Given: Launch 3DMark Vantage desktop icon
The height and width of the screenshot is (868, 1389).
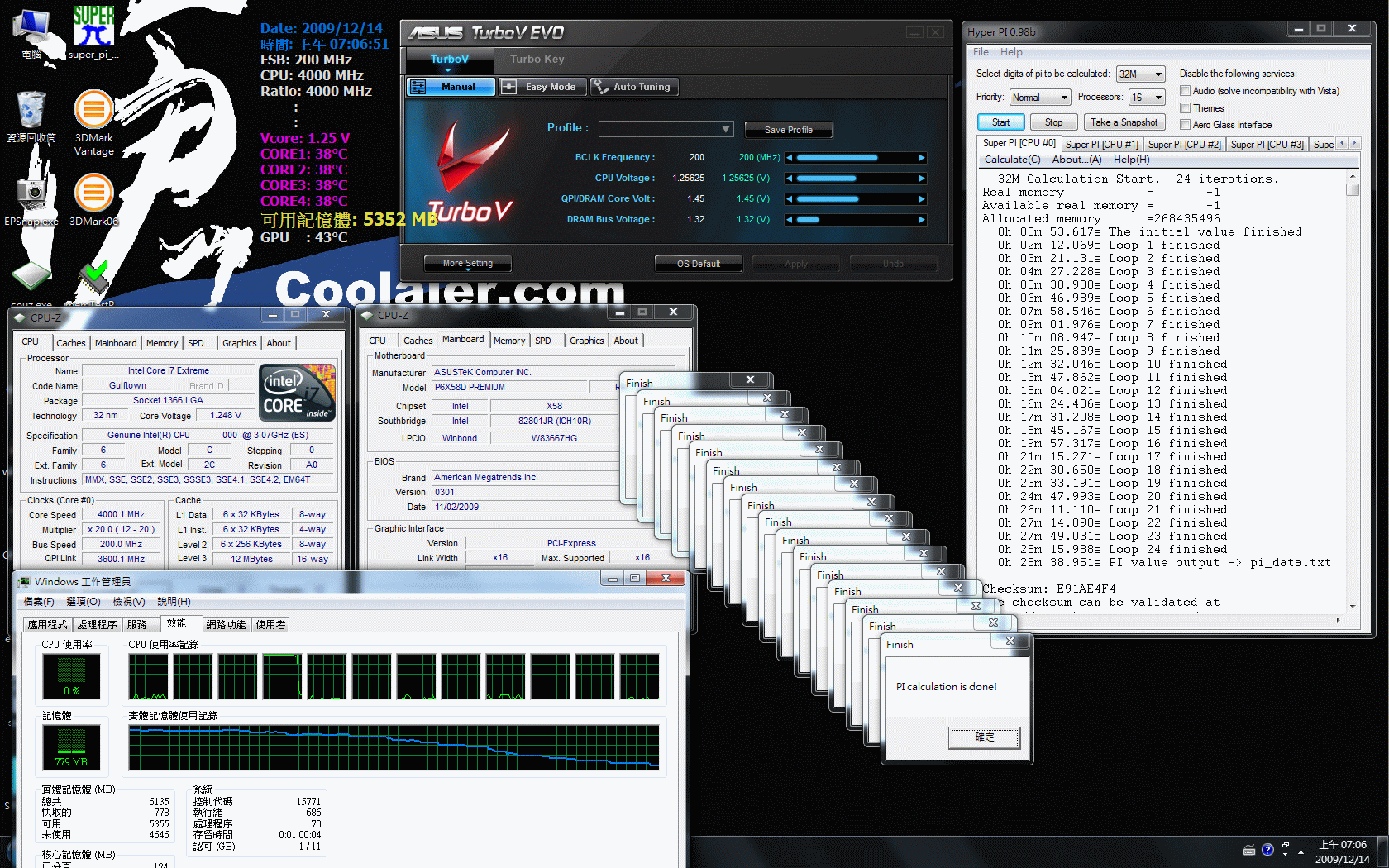Looking at the screenshot, I should [94, 122].
